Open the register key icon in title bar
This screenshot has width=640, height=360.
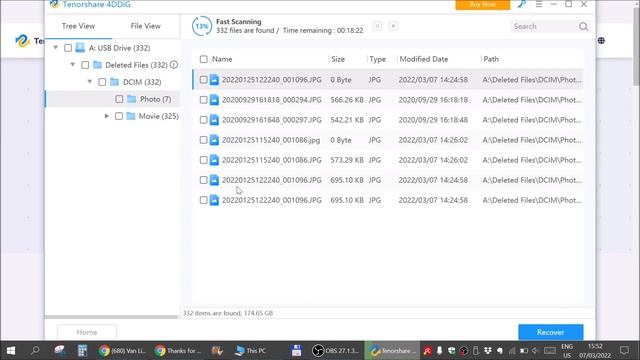point(521,4)
